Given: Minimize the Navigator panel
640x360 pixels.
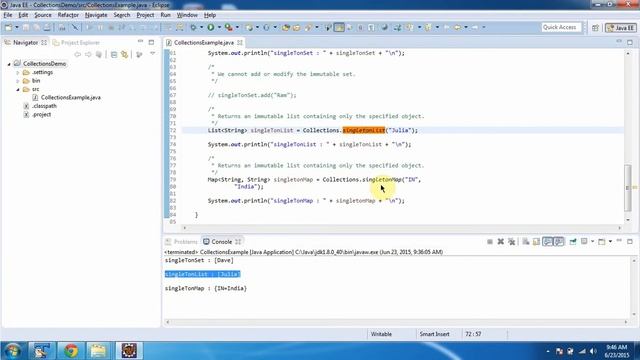Looking at the screenshot, I should point(140,42).
